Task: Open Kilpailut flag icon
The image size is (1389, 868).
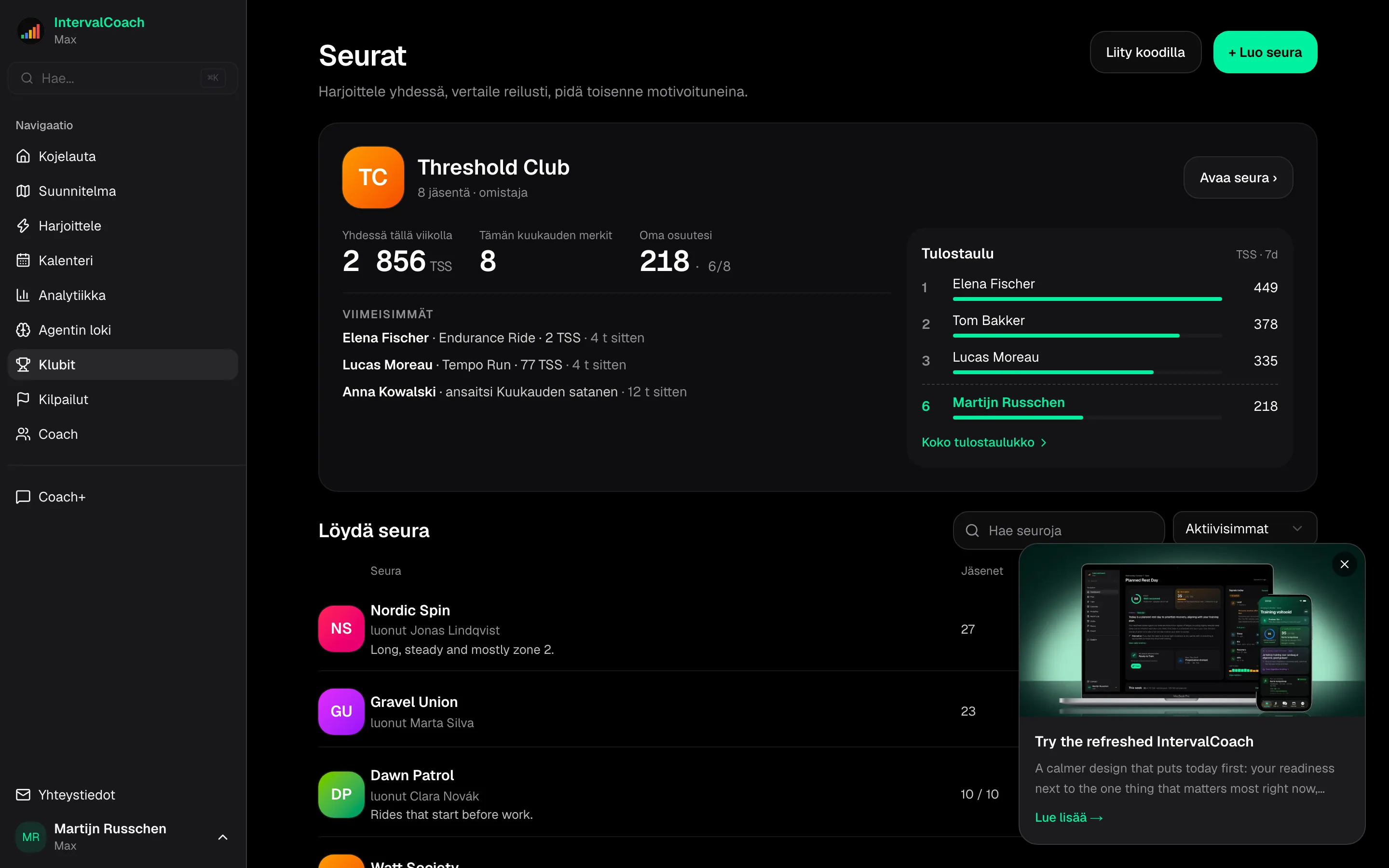Action: pyautogui.click(x=23, y=400)
